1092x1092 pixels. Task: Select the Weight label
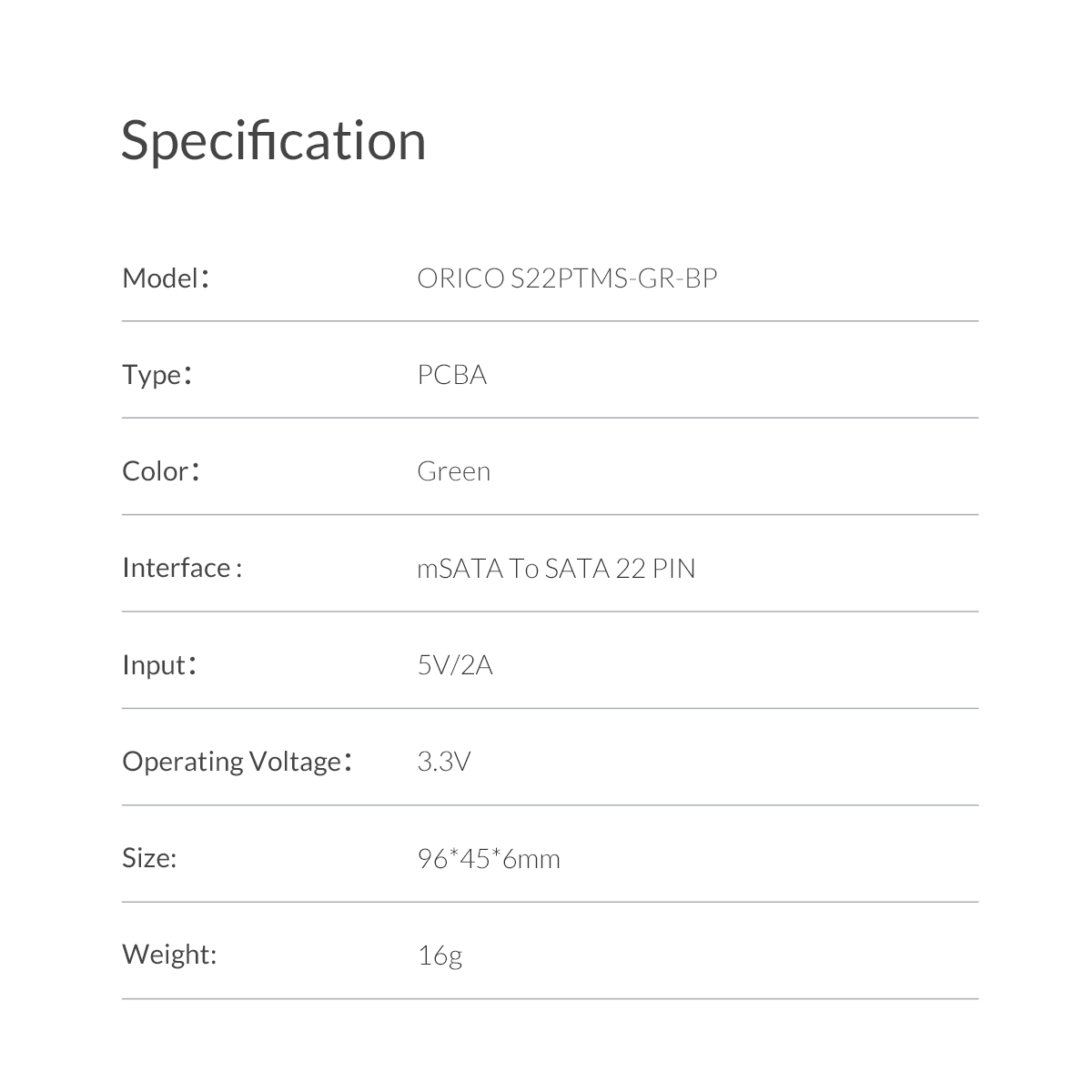tap(169, 955)
